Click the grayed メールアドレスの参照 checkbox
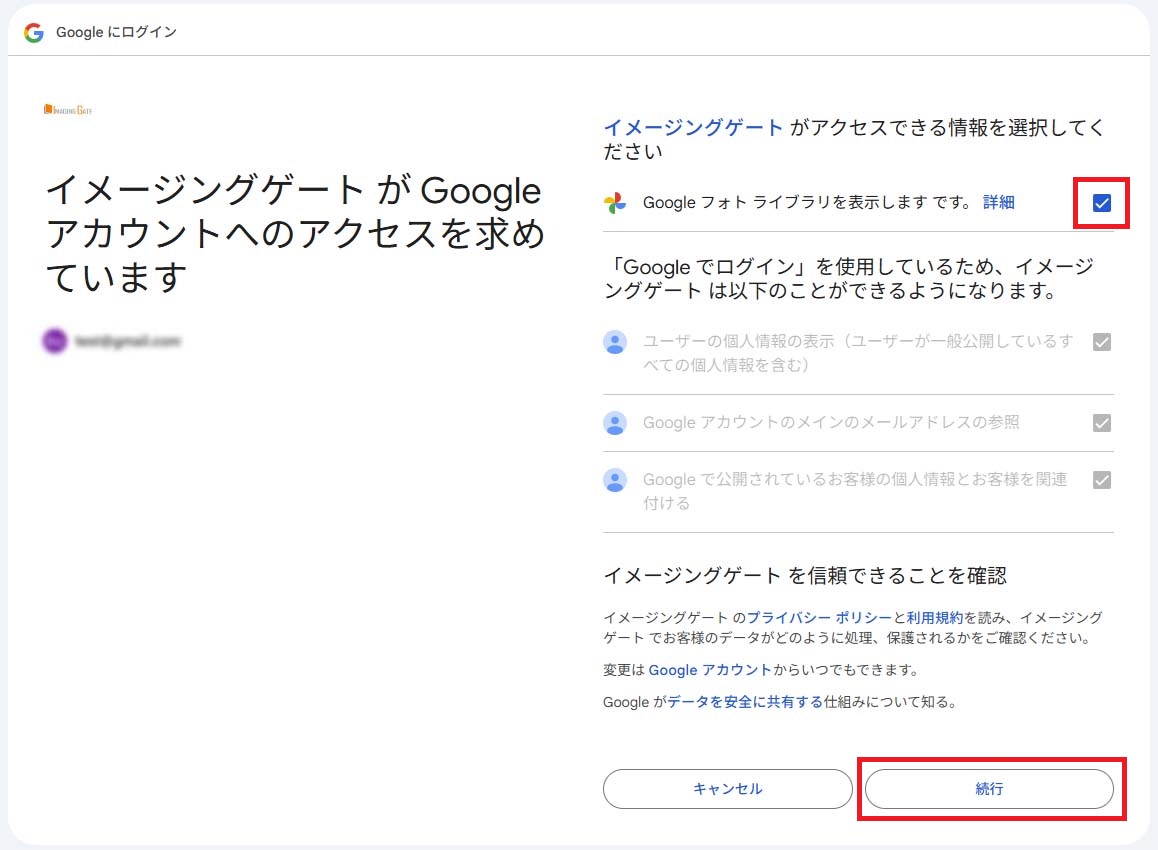The width and height of the screenshot is (1158, 850). 1102,423
